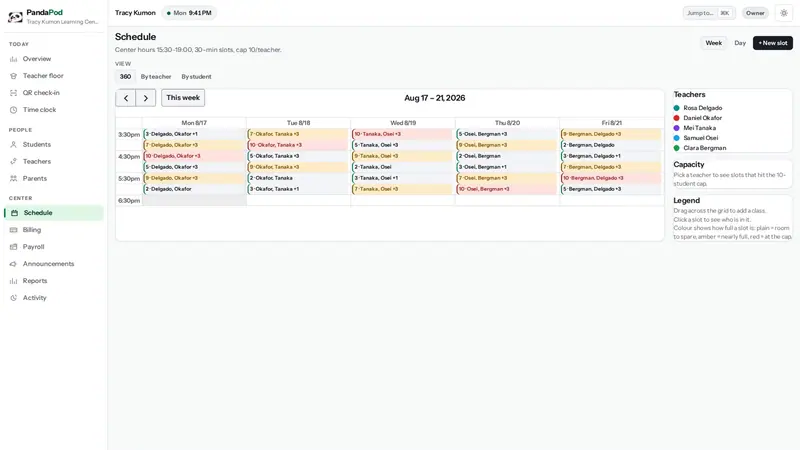Open Wednesday slot 2·Tanaka, Osei

(x=403, y=167)
